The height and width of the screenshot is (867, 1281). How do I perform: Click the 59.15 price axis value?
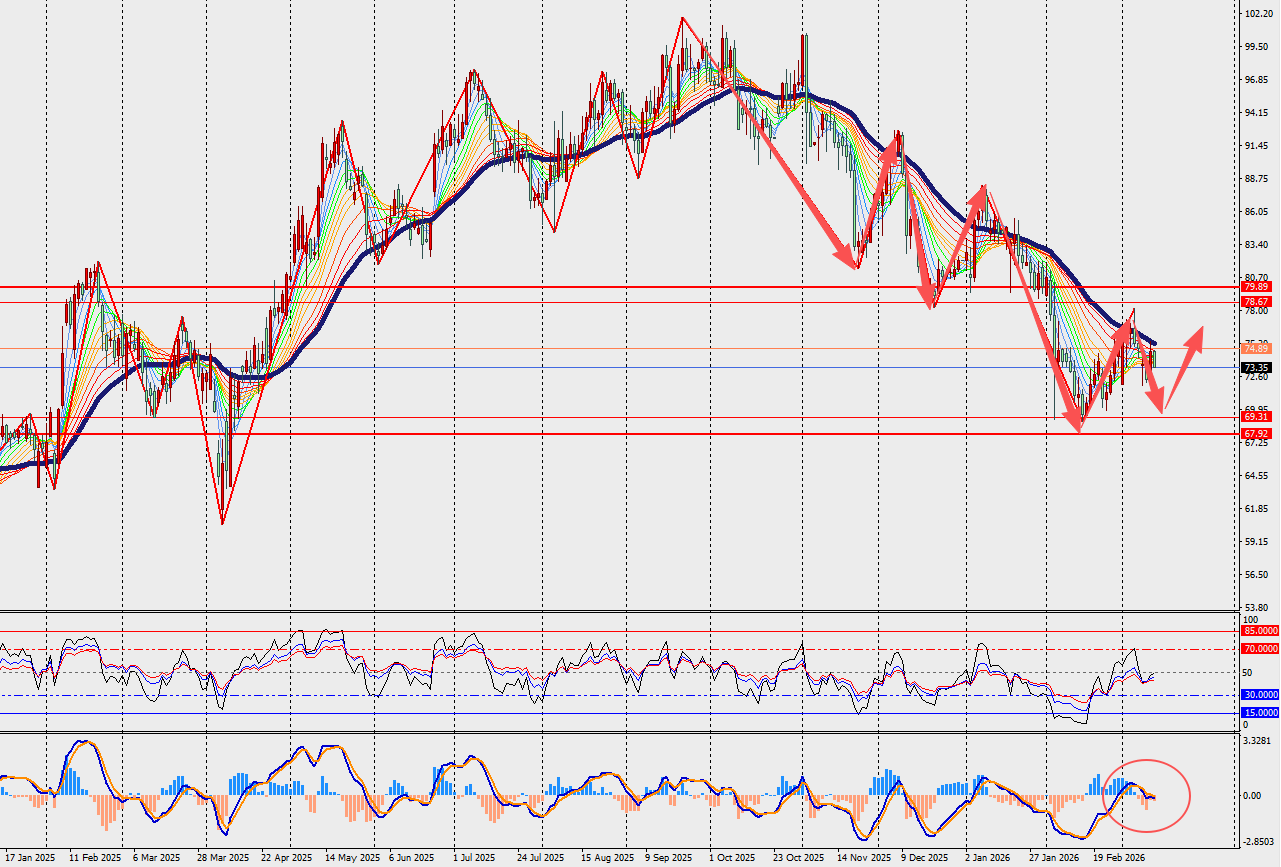[x=1257, y=542]
